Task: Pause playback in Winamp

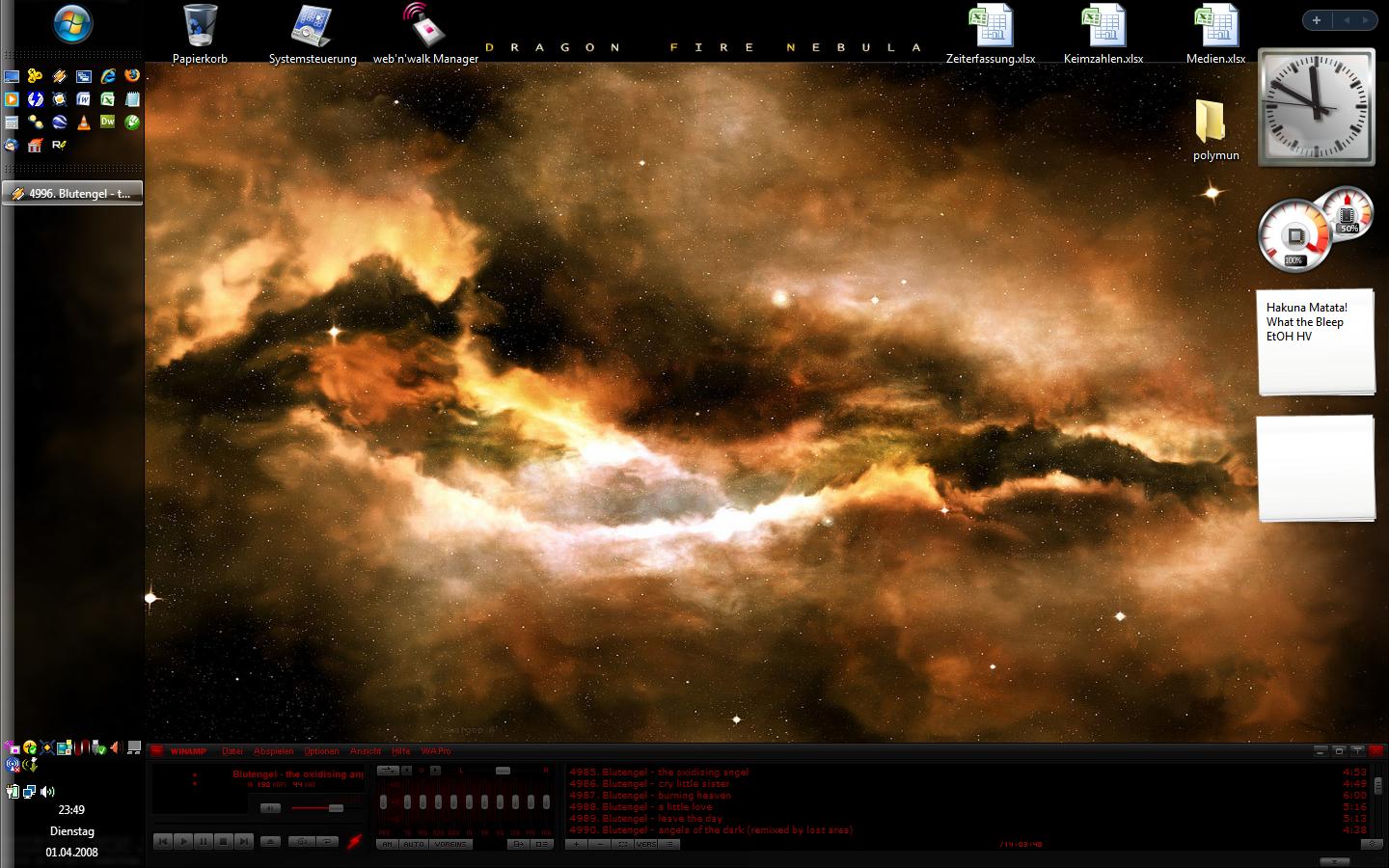Action: tap(204, 842)
